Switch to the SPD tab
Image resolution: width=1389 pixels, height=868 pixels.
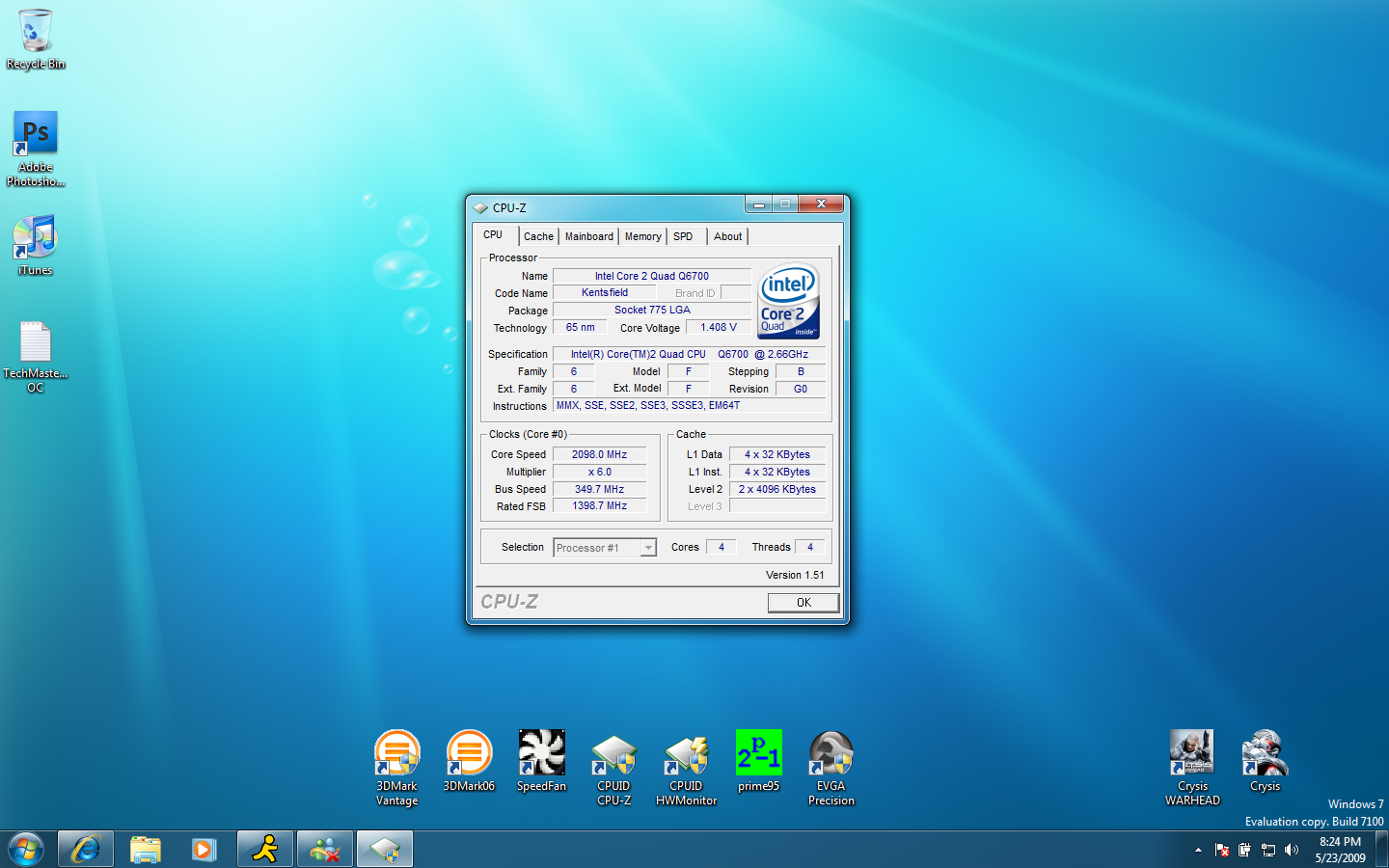pos(683,236)
